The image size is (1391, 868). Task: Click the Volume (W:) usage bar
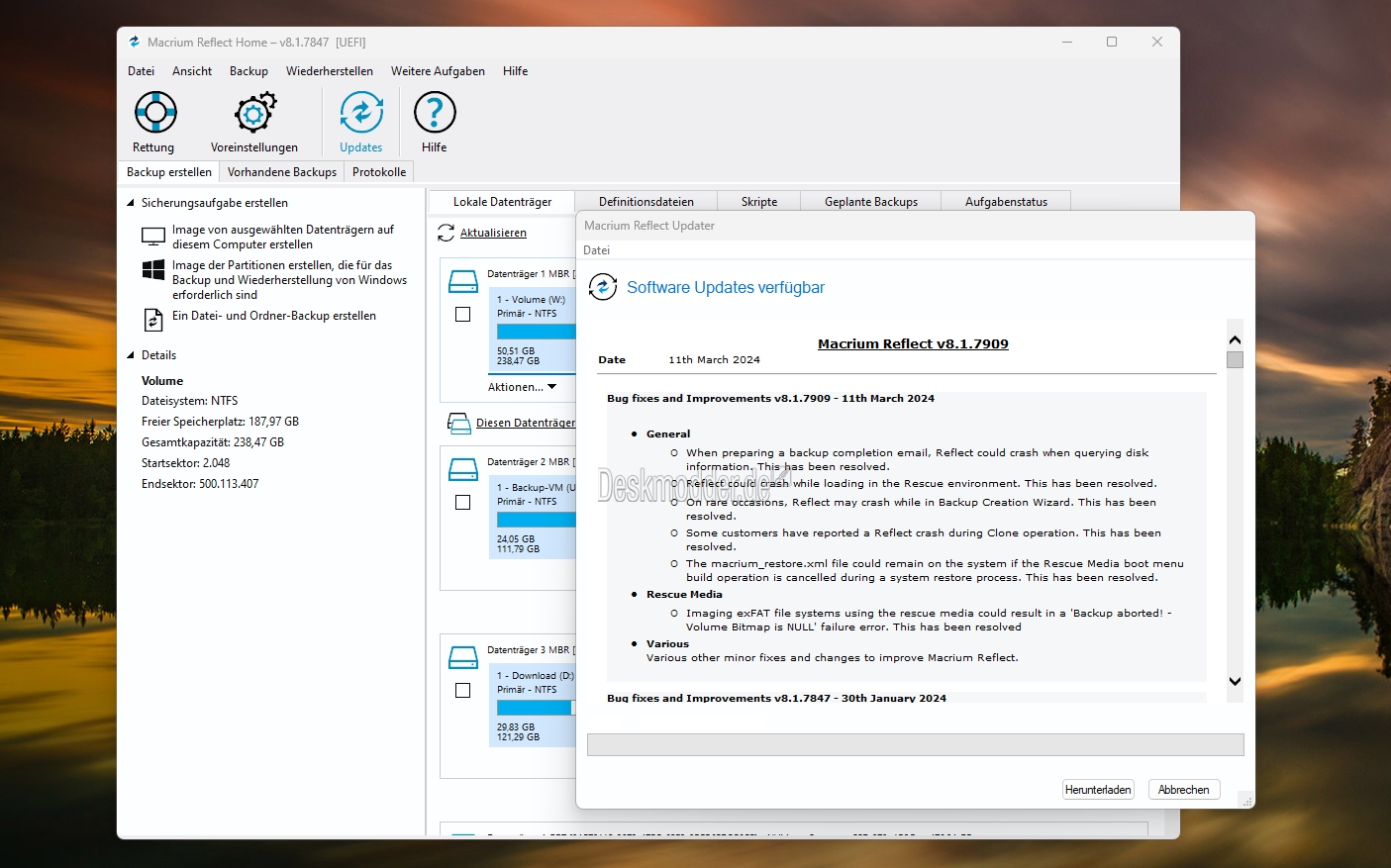tap(536, 333)
